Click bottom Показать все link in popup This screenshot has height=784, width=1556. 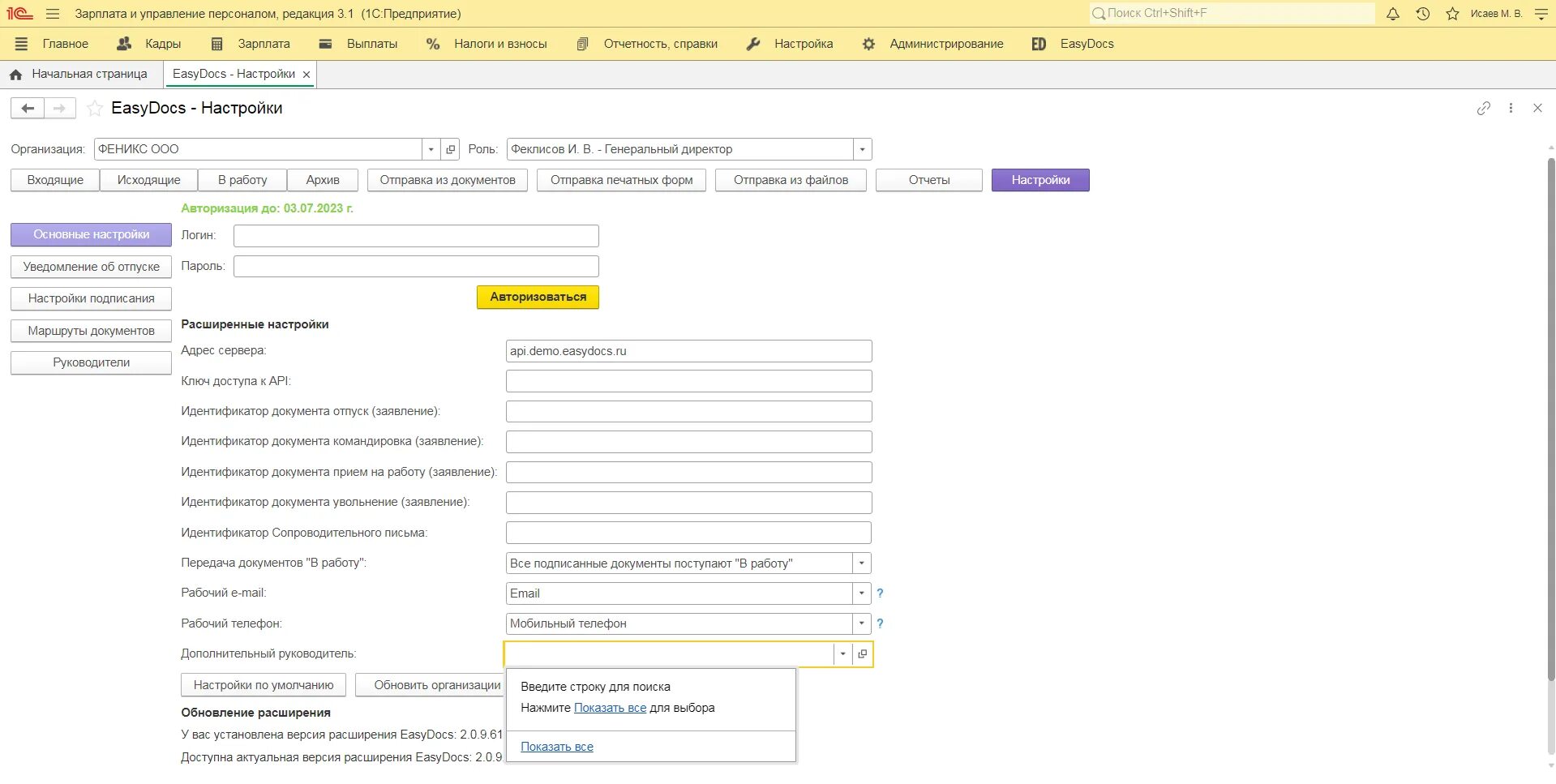click(557, 747)
